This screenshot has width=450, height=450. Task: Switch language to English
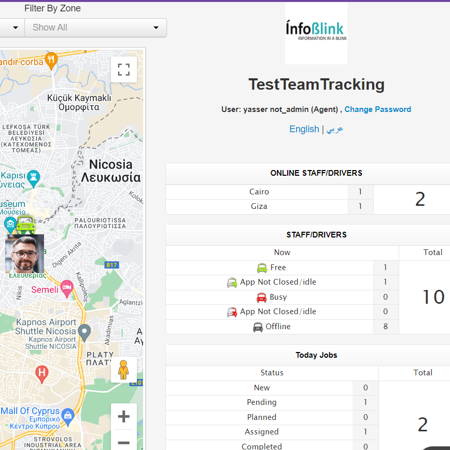[x=304, y=129]
